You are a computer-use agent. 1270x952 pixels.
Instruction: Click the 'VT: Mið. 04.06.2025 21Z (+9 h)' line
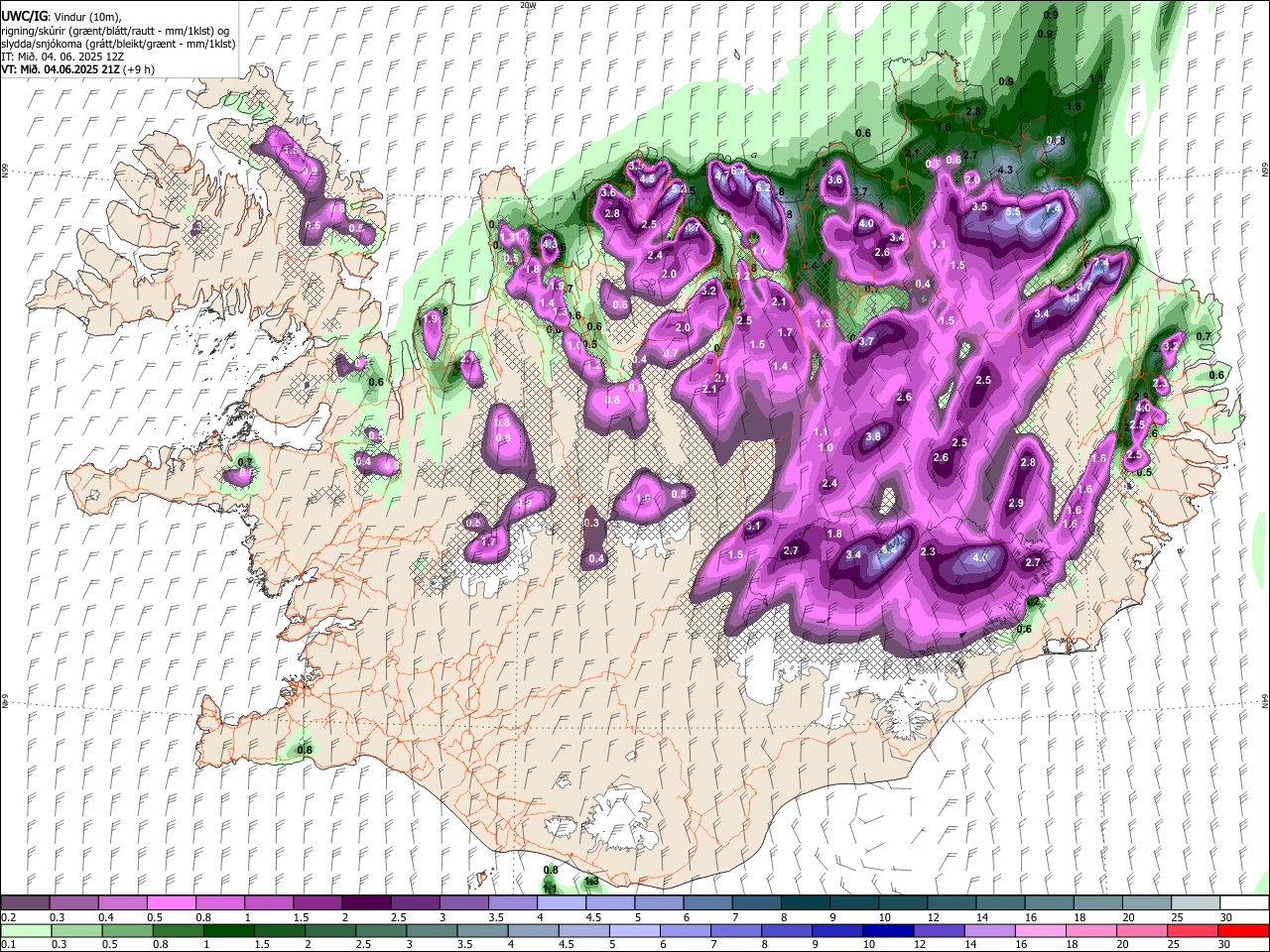point(77,69)
